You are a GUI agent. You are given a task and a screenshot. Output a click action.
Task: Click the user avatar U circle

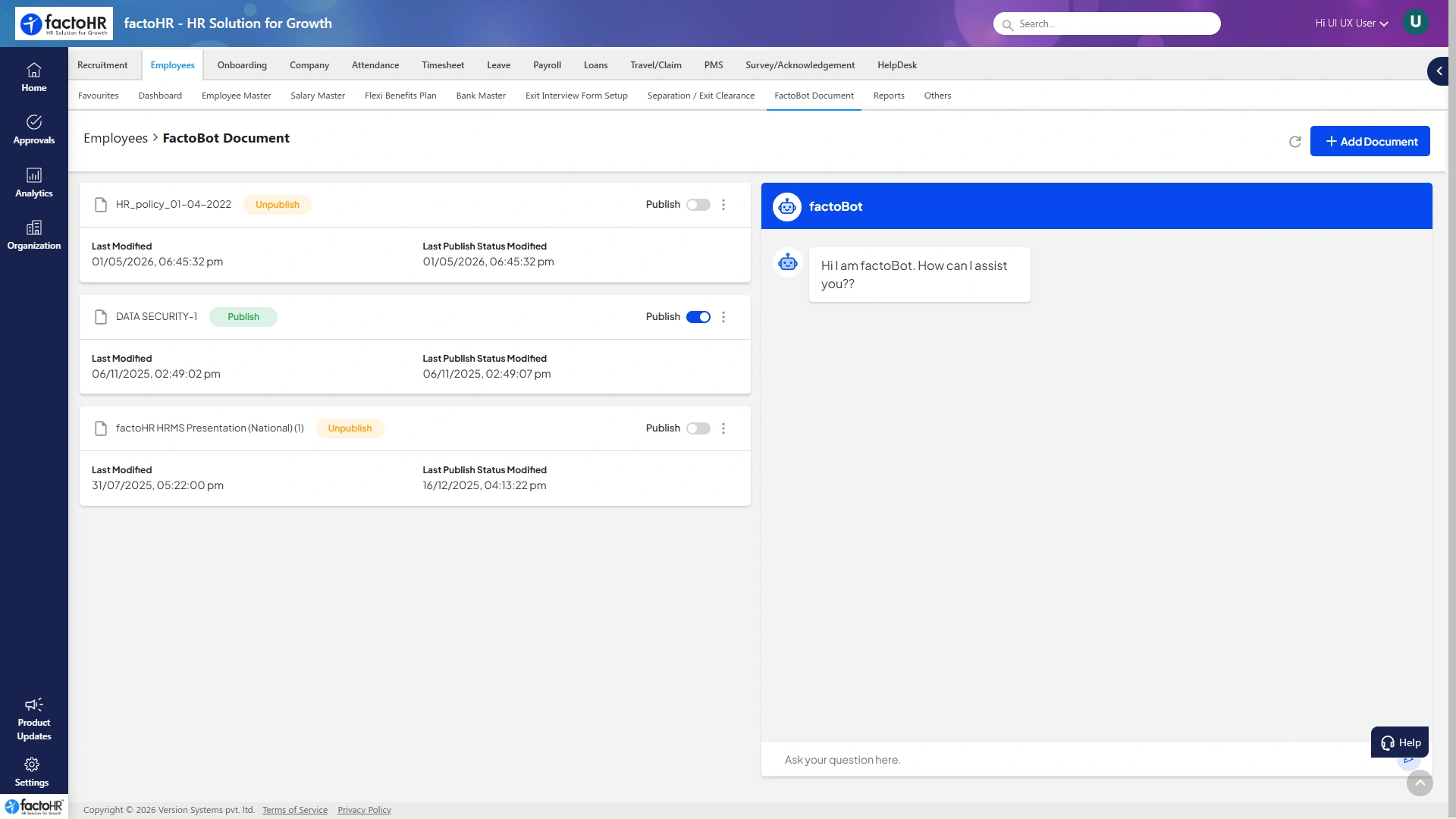(x=1415, y=22)
